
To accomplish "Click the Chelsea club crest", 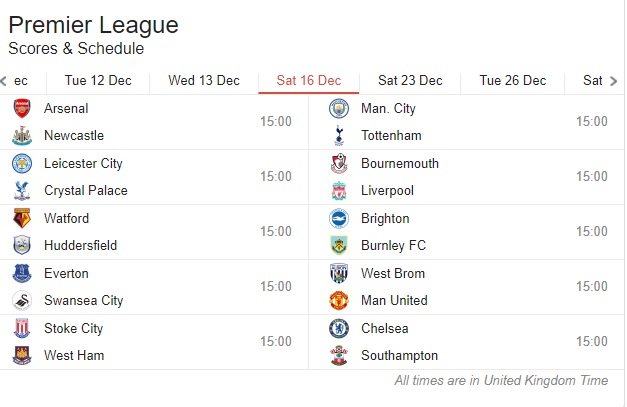I will coord(339,328).
